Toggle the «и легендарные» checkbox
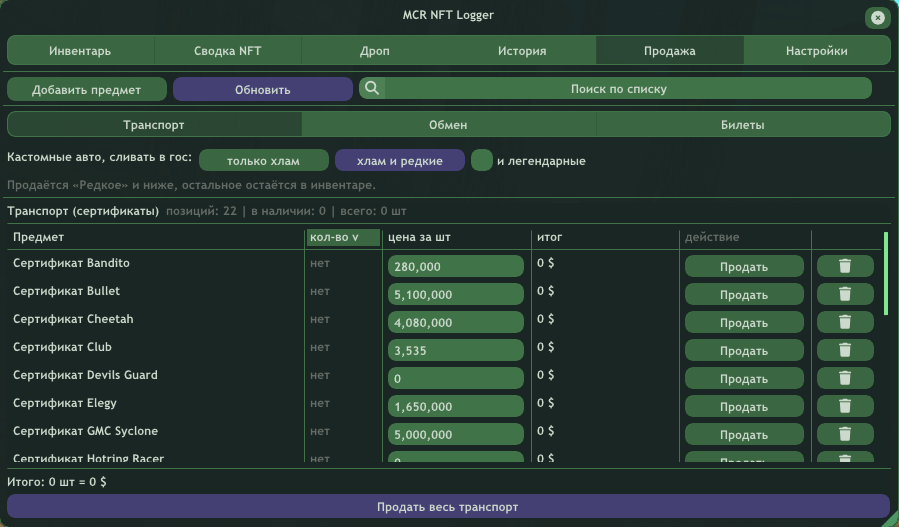899x527 pixels. click(x=482, y=160)
